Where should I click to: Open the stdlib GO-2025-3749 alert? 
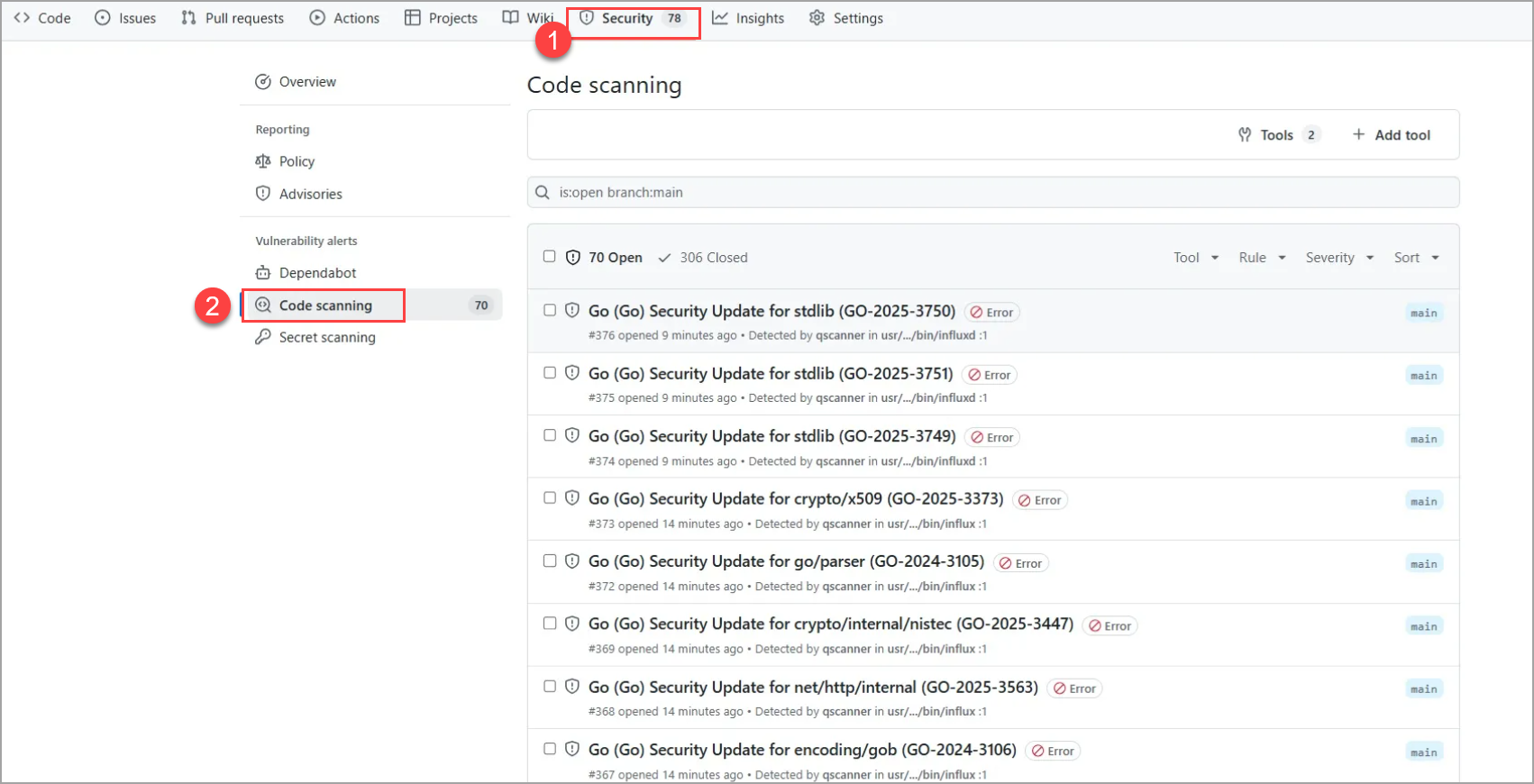772,436
